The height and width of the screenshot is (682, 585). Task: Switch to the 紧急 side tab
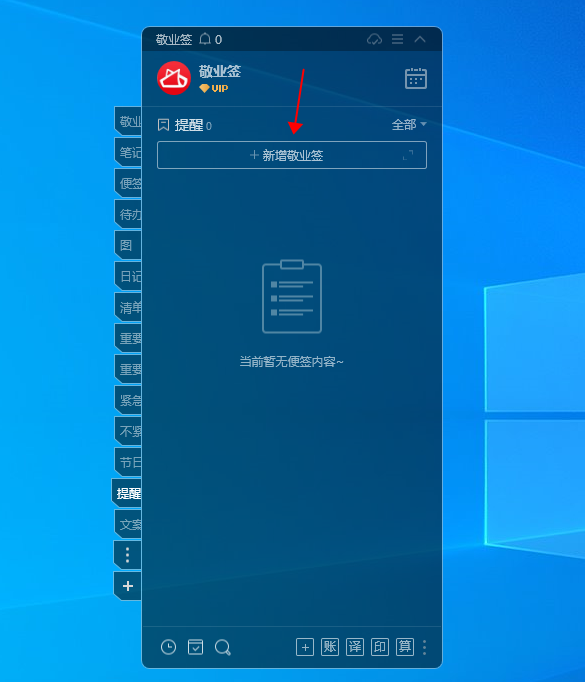(x=128, y=400)
